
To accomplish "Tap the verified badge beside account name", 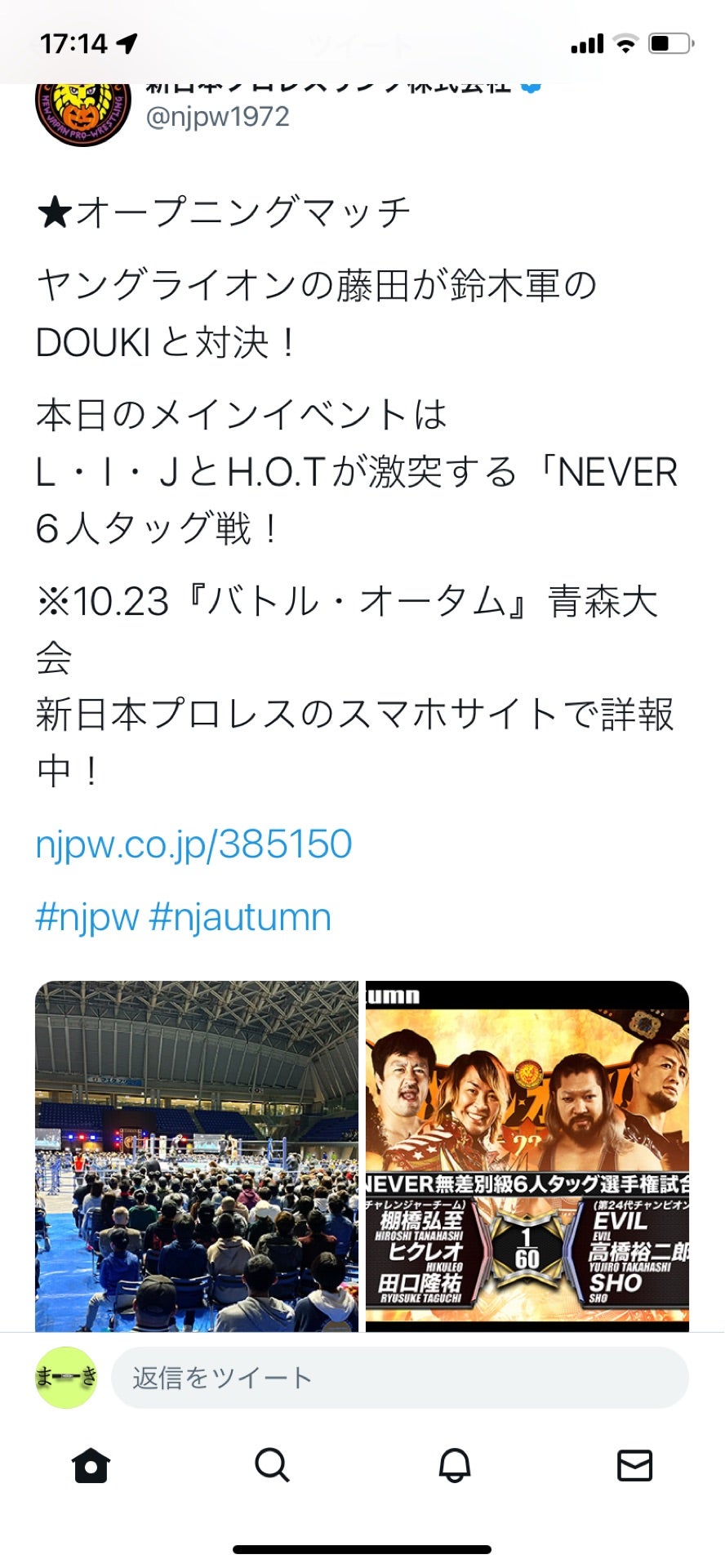I will [531, 87].
